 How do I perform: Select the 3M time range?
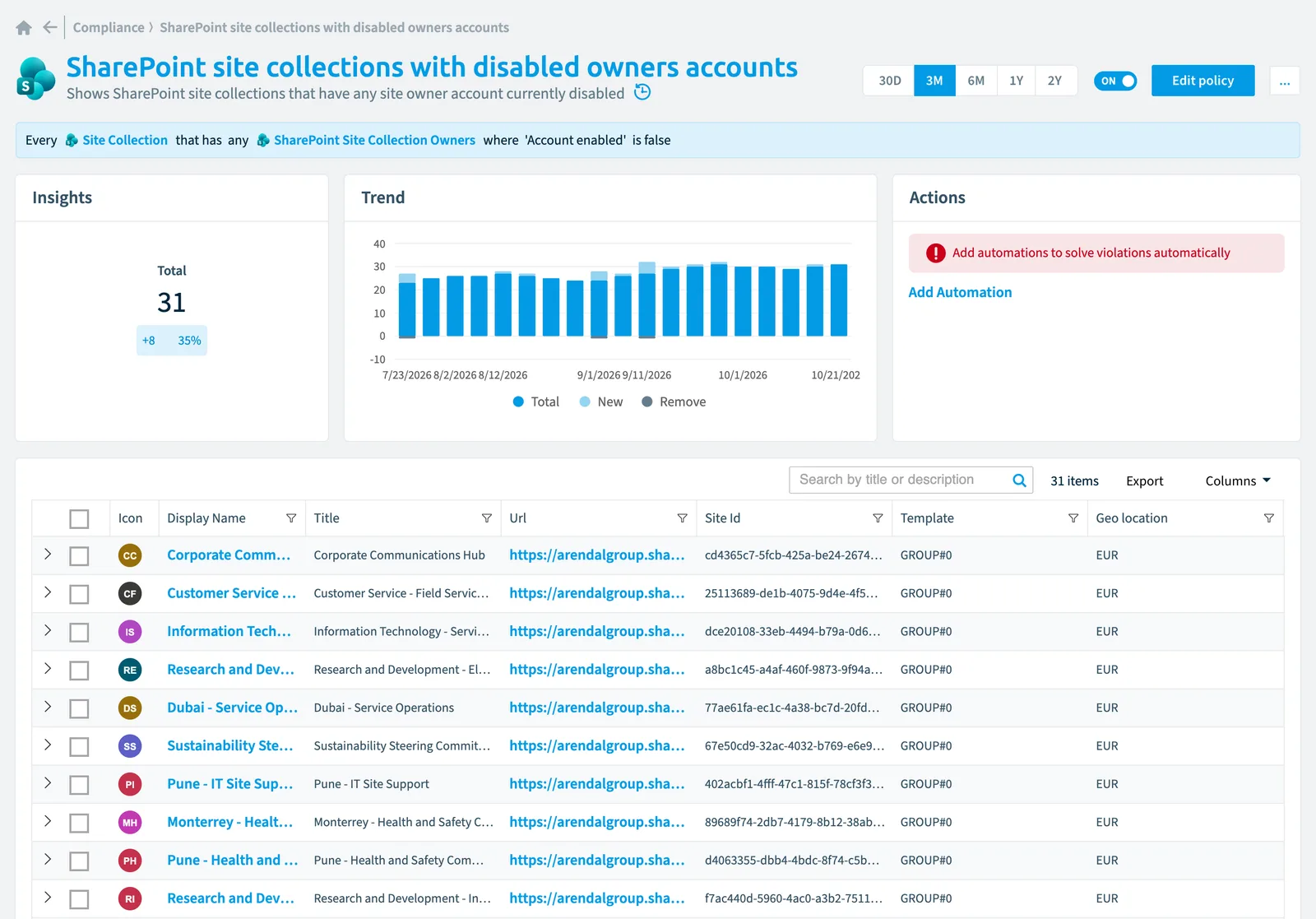point(934,81)
